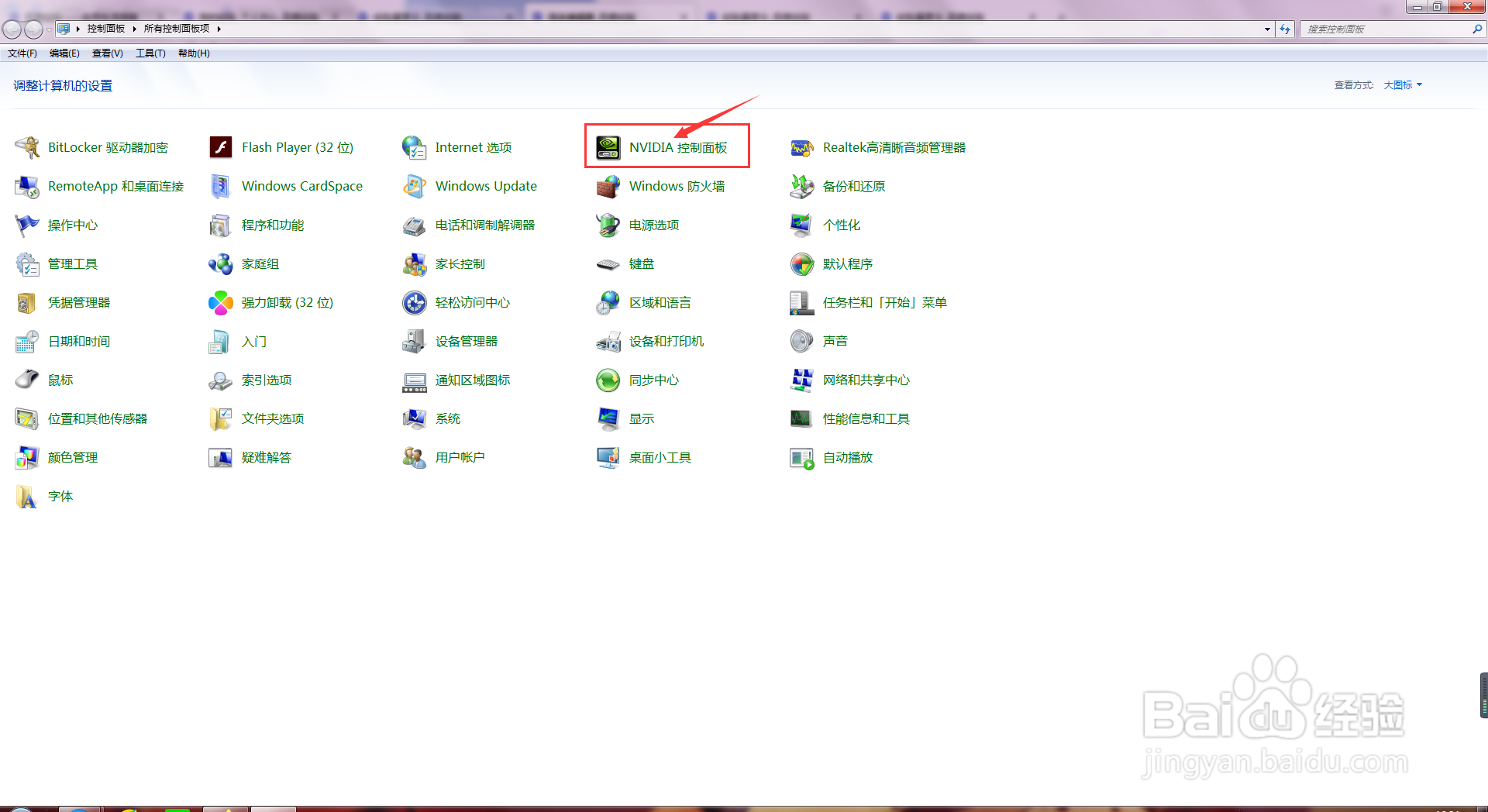1488x812 pixels.
Task: Click the 电话和调制解调器 icon
Action: (x=415, y=225)
